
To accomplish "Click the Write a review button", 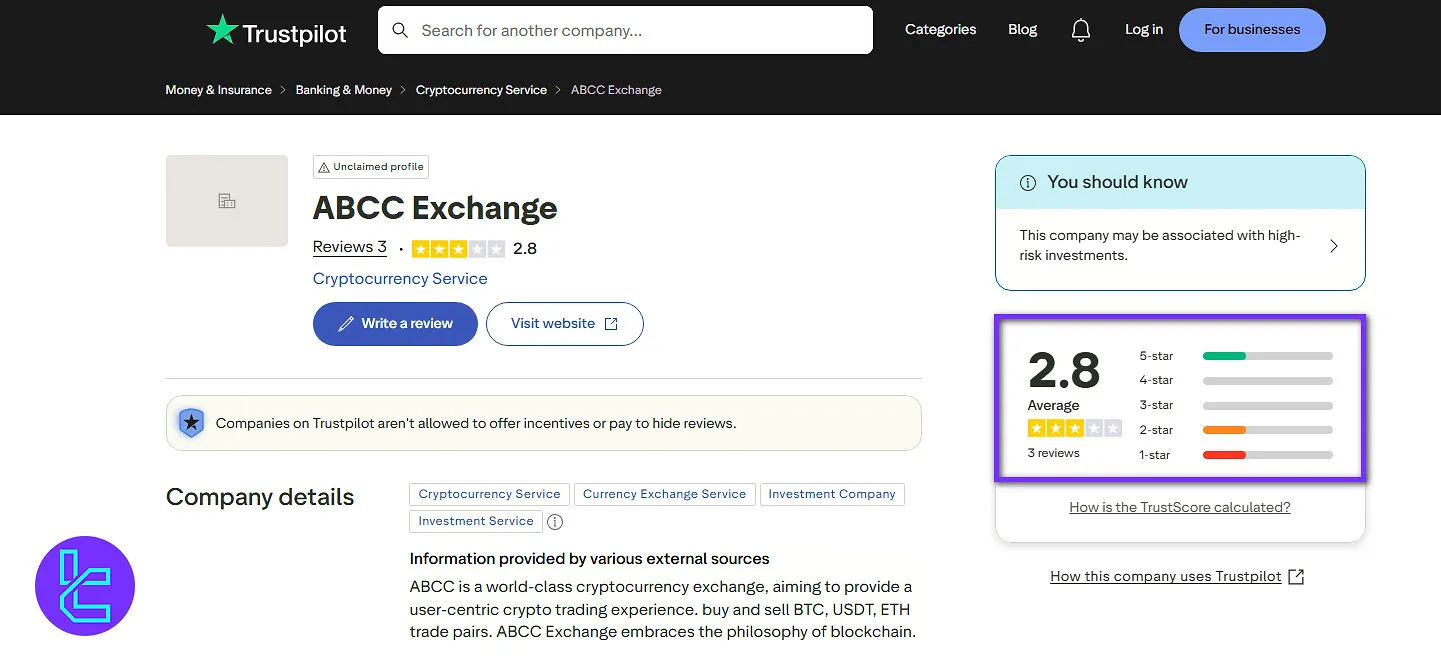I will pyautogui.click(x=394, y=323).
